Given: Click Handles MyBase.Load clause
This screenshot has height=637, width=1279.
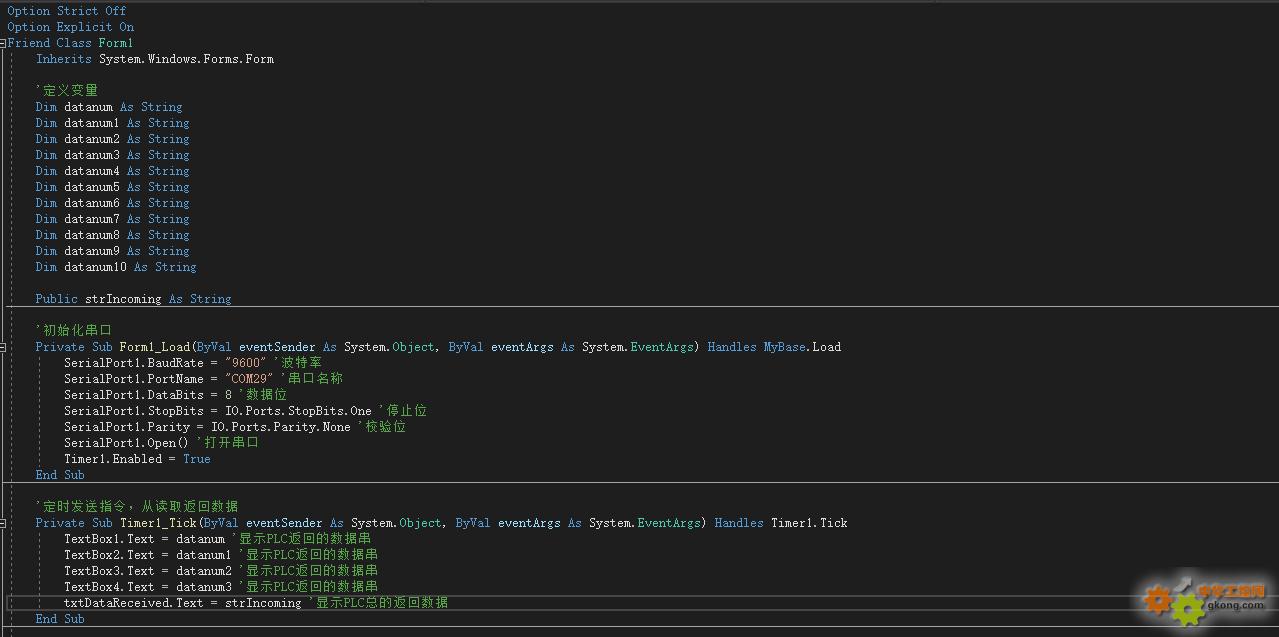Looking at the screenshot, I should pos(774,347).
